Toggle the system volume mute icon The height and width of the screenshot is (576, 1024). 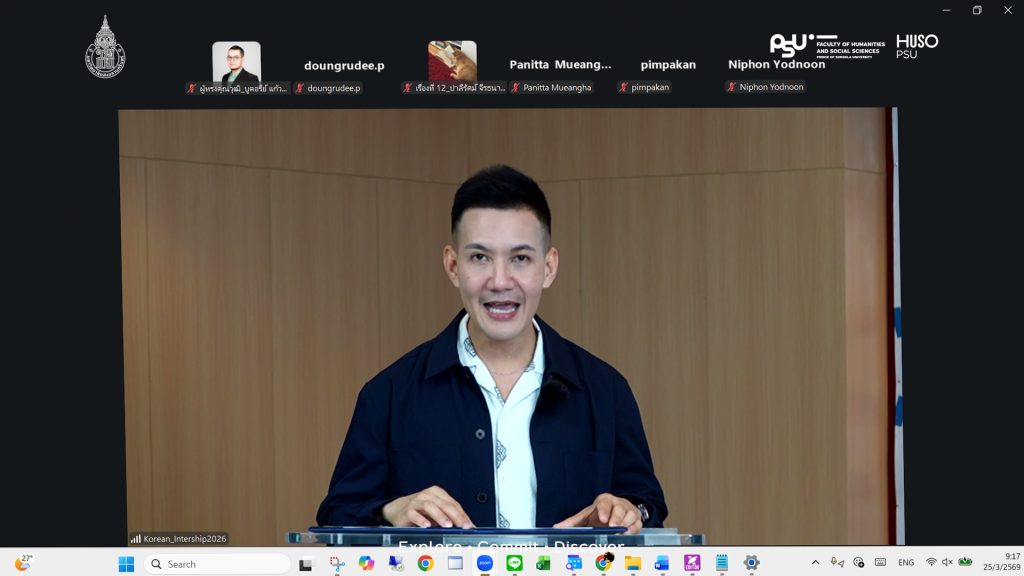coord(947,562)
